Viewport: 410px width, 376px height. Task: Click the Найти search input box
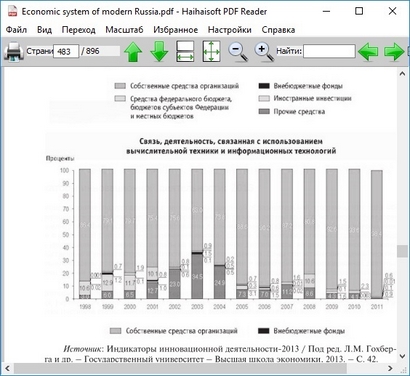[329, 51]
